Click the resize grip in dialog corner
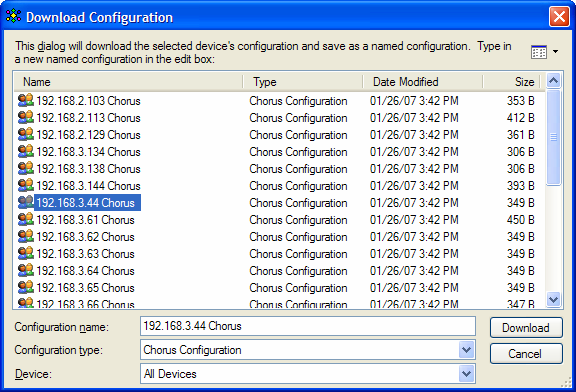Image resolution: width=576 pixels, height=392 pixels. tap(566, 382)
